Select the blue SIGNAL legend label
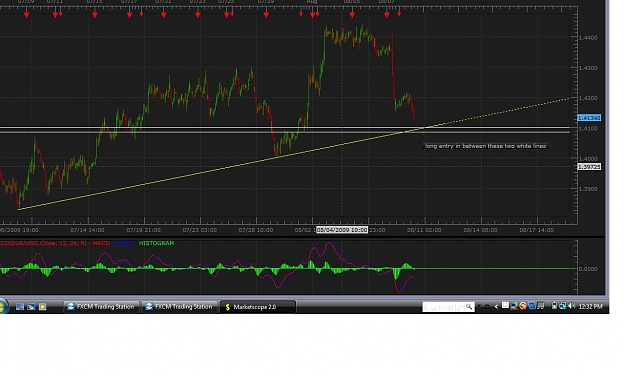The height and width of the screenshot is (375, 625). [x=124, y=243]
